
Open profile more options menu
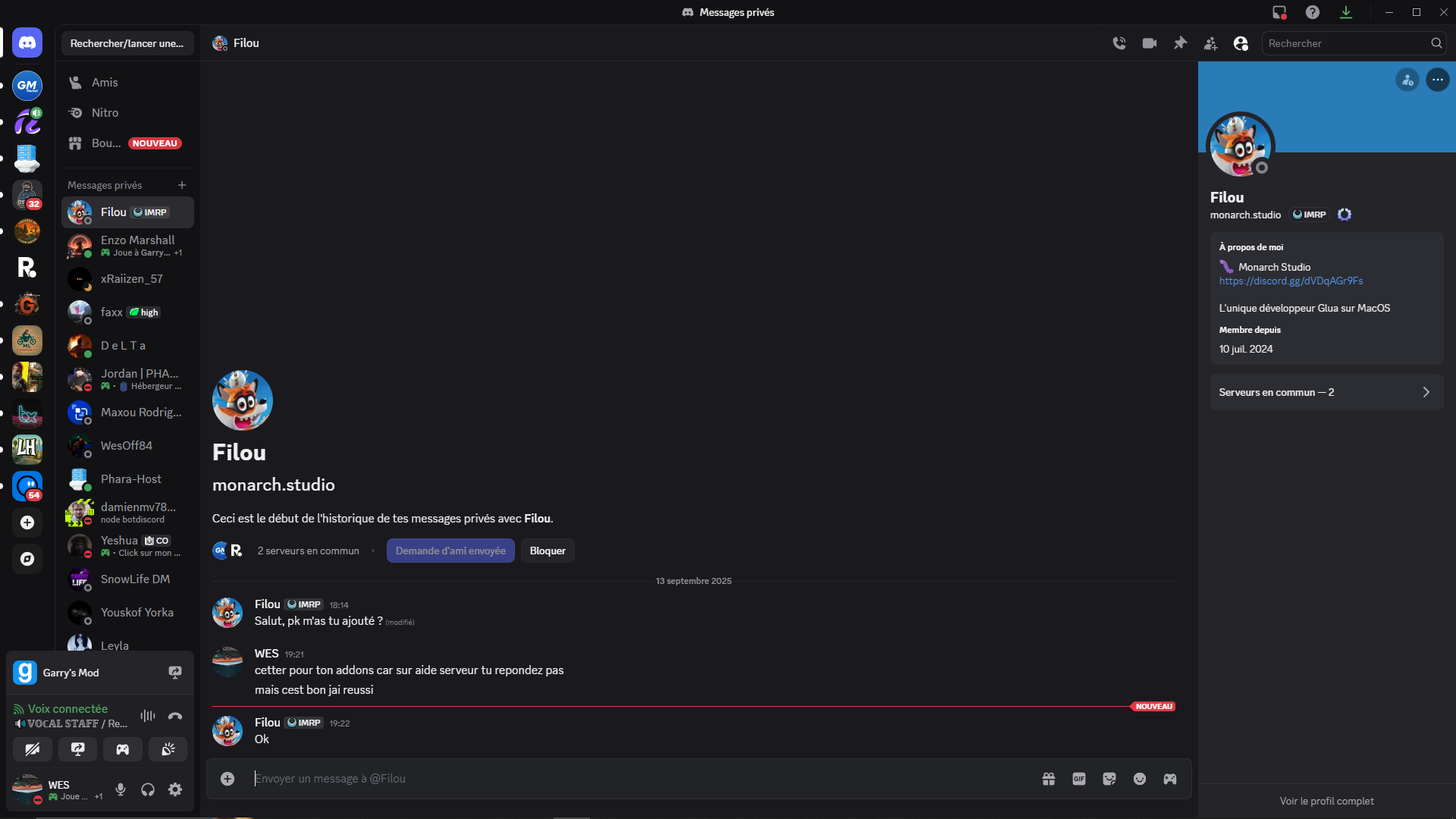tap(1437, 80)
